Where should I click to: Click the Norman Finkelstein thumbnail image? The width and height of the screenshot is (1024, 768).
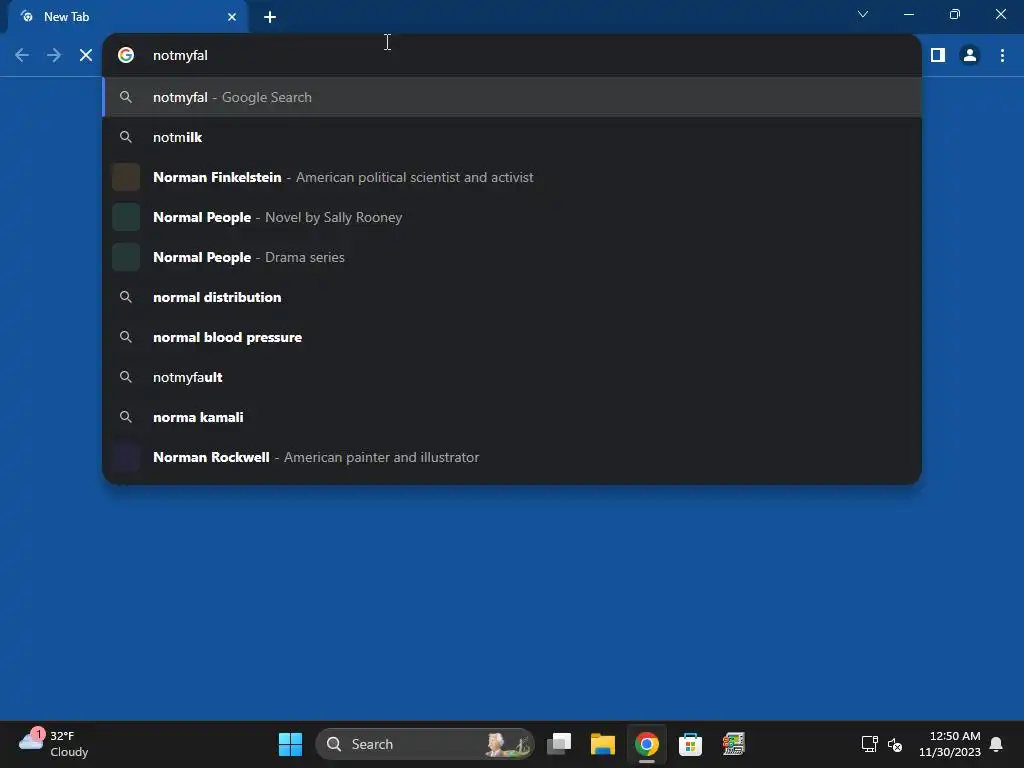click(x=126, y=177)
